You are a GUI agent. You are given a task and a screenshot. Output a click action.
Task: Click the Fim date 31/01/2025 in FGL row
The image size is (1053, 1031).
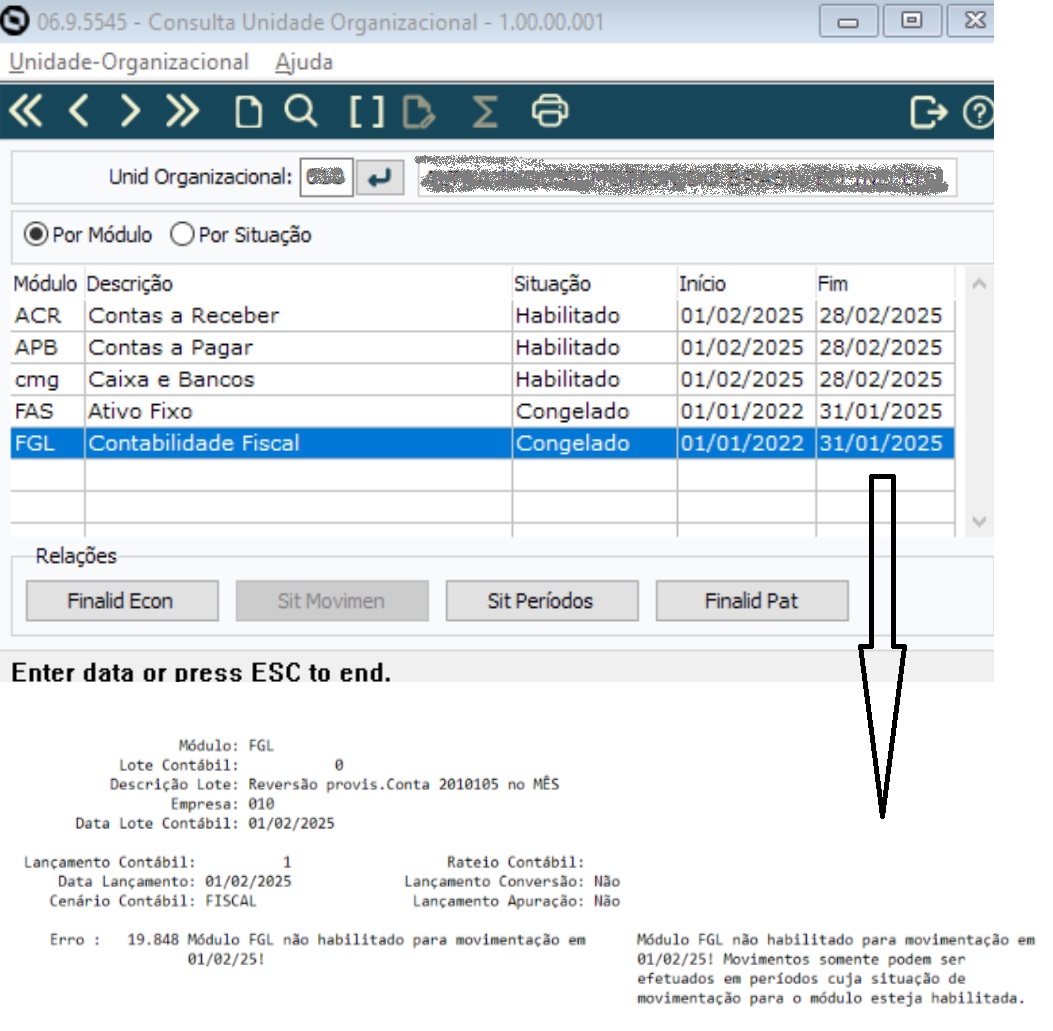pos(880,443)
